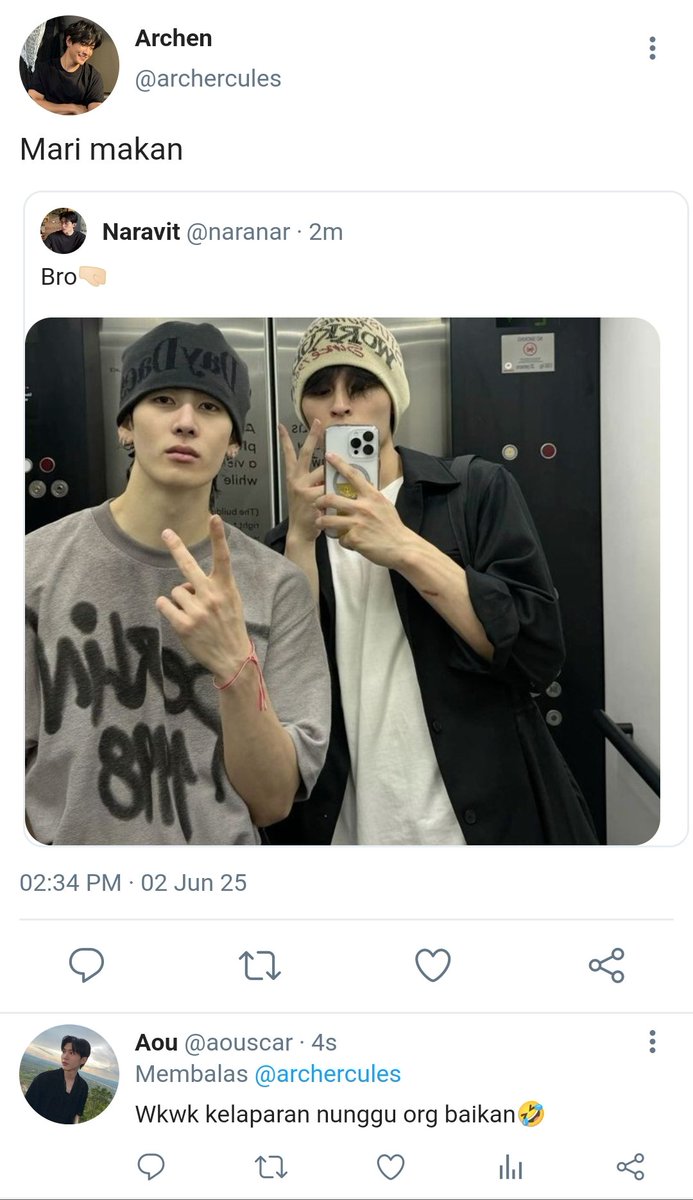This screenshot has width=693, height=1200.
Task: Like the main tweet with the heart icon
Action: [x=433, y=965]
